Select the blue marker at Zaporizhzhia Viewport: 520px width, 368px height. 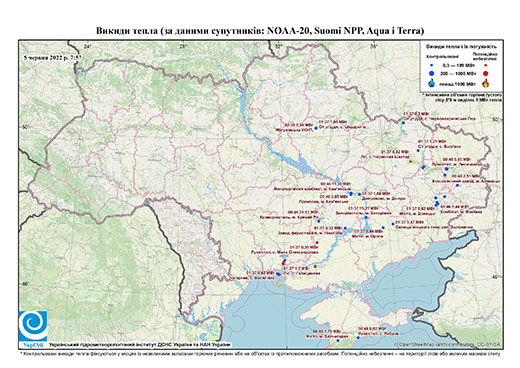click(366, 218)
